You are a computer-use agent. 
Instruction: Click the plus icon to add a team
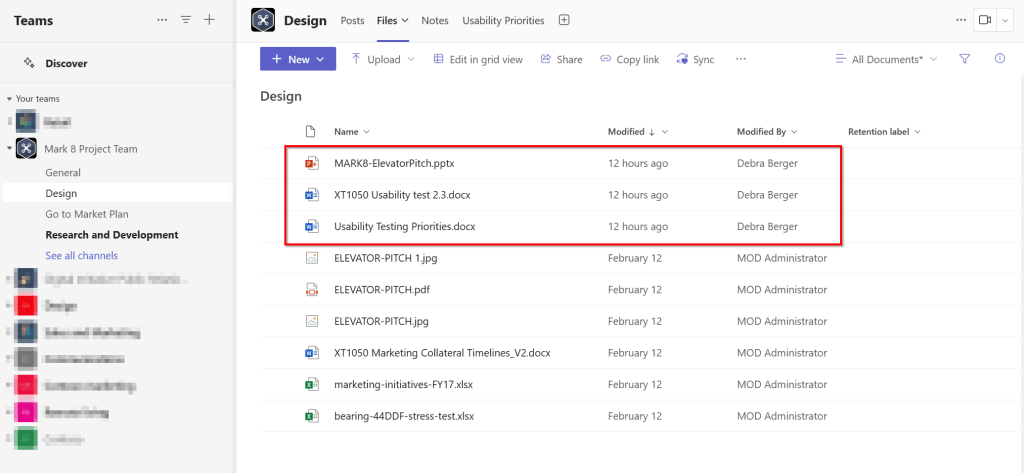209,20
